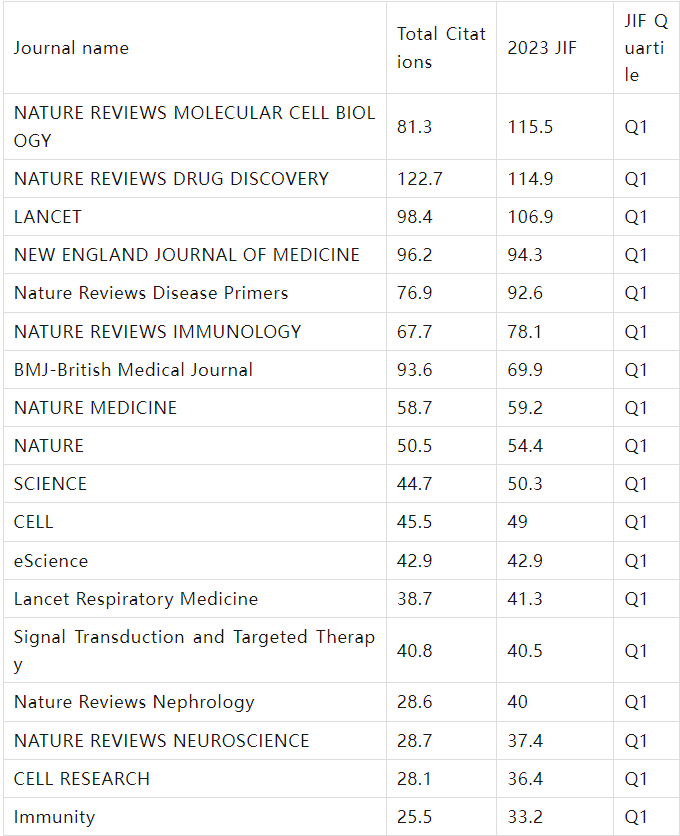Click the 122.7 total citations value
This screenshot has width=680, height=836.
420,179
